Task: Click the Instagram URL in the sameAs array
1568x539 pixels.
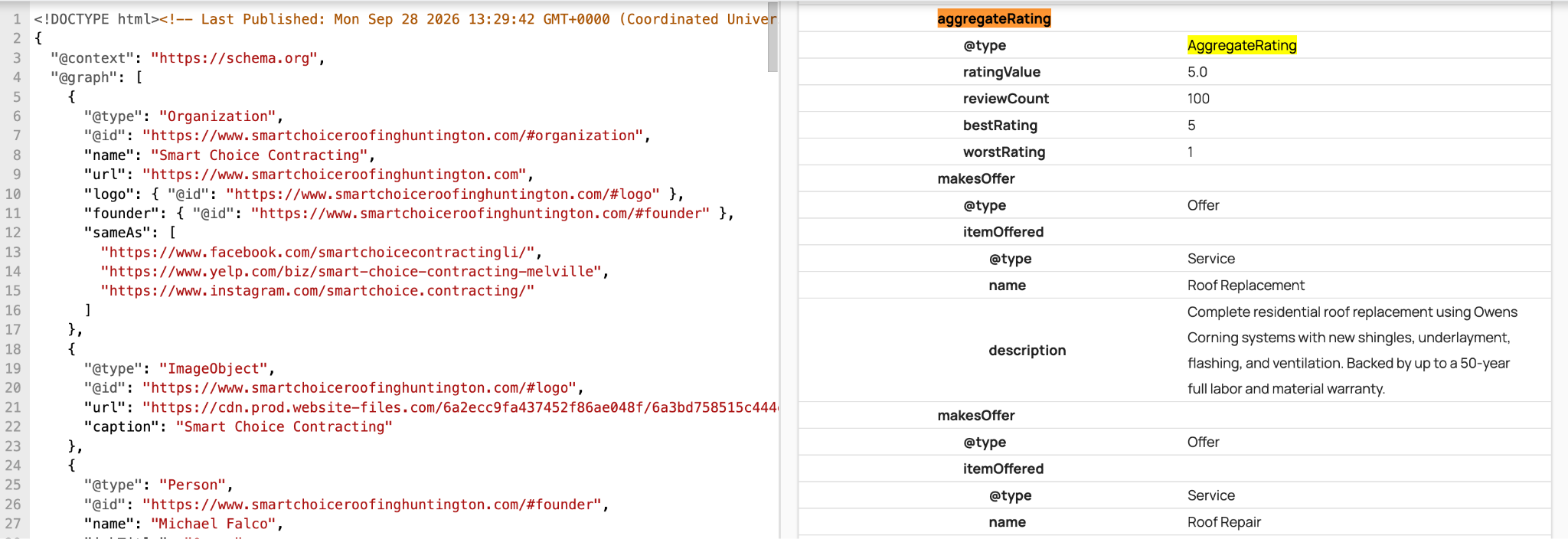Action: coord(318,291)
